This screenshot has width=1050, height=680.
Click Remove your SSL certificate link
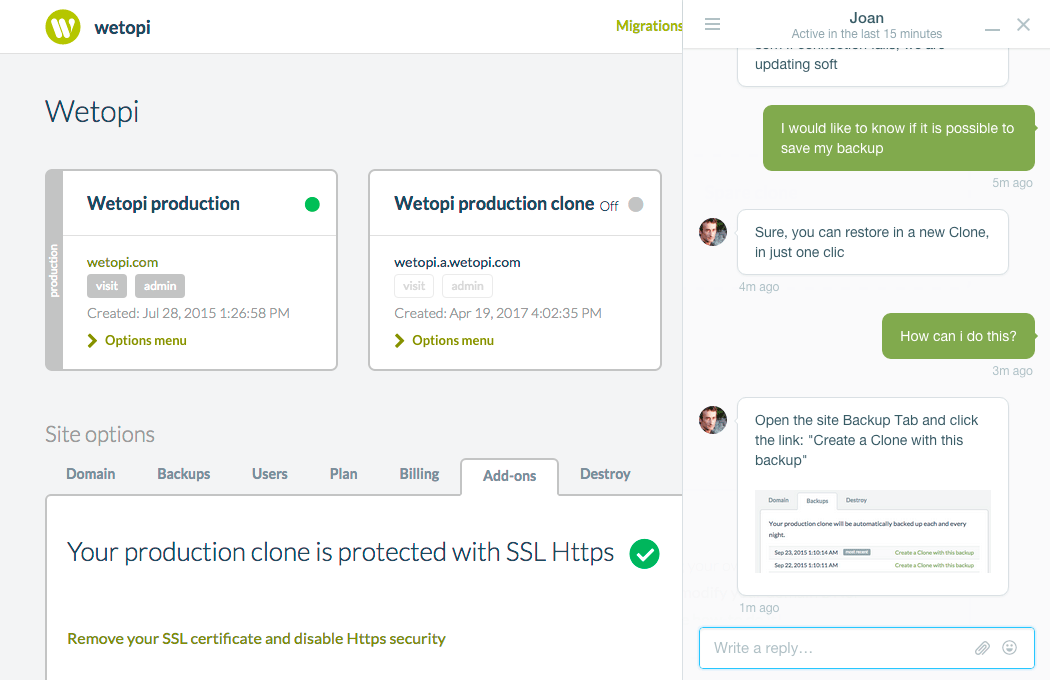tap(256, 638)
